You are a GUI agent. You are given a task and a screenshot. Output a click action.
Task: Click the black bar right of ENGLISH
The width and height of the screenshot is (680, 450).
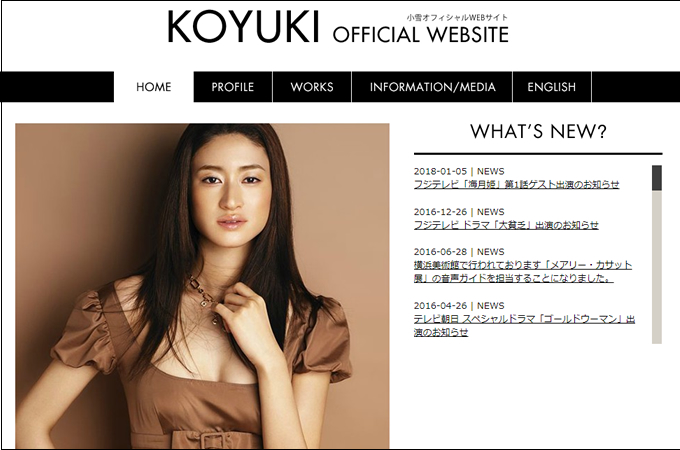[x=636, y=87]
